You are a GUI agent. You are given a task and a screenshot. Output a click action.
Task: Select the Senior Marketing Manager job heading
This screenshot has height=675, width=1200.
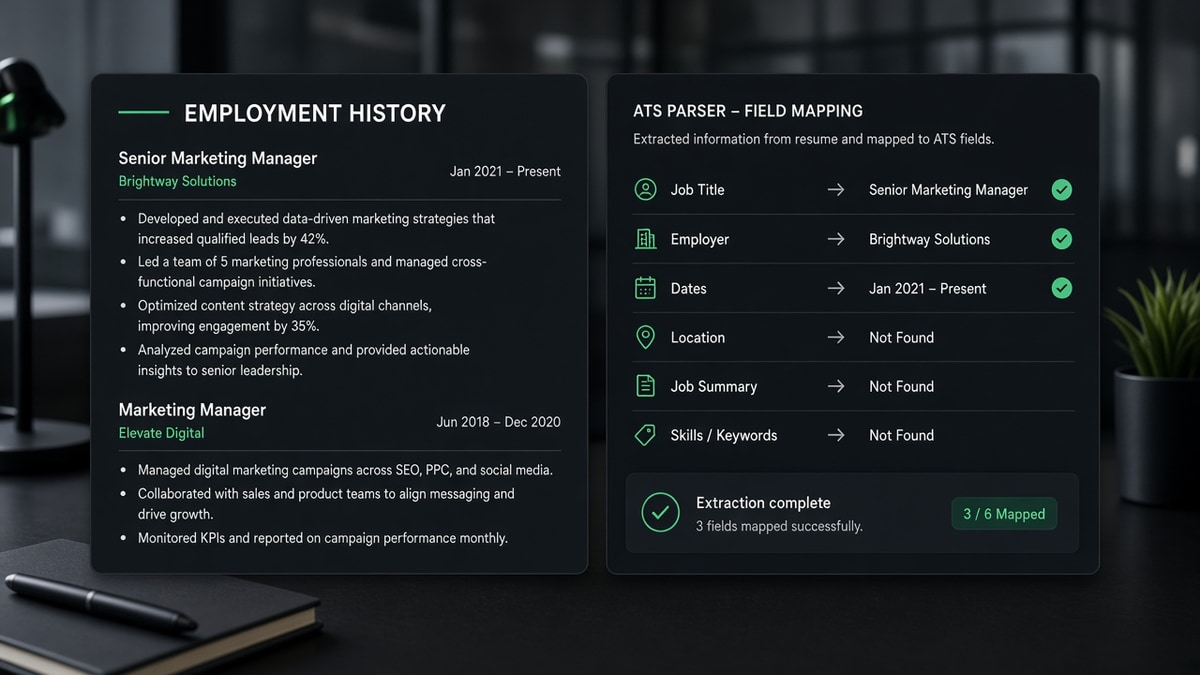click(x=218, y=158)
